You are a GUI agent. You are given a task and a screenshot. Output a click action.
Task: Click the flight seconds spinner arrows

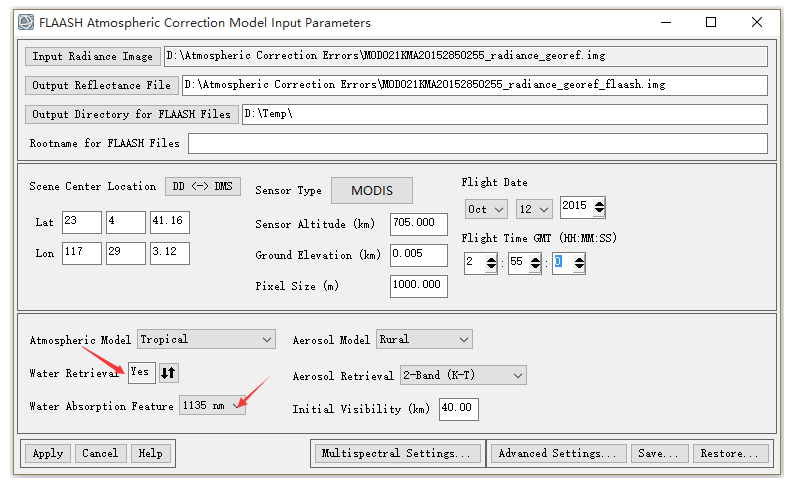[x=579, y=263]
